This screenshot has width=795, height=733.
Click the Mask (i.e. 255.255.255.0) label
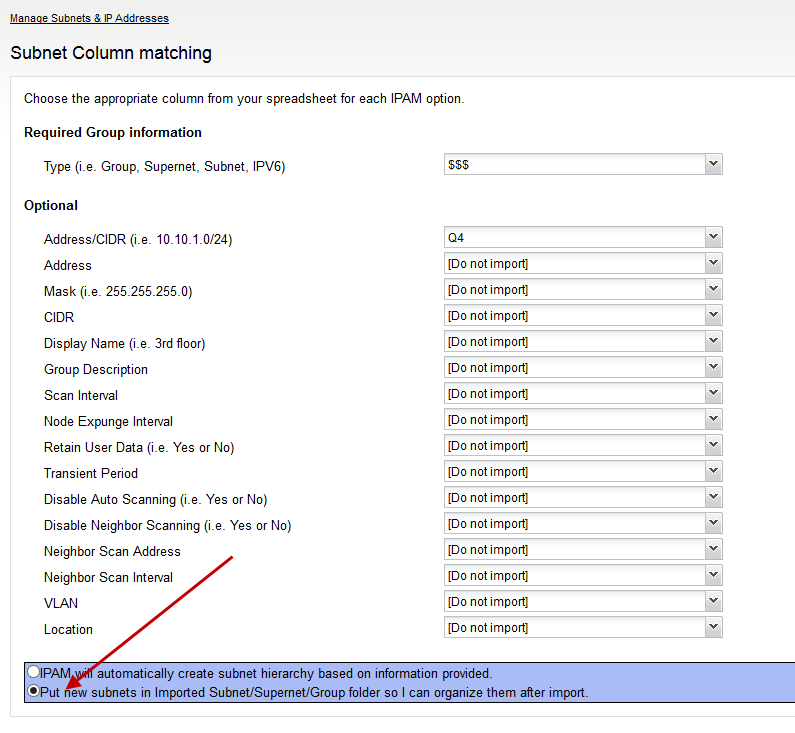[118, 291]
